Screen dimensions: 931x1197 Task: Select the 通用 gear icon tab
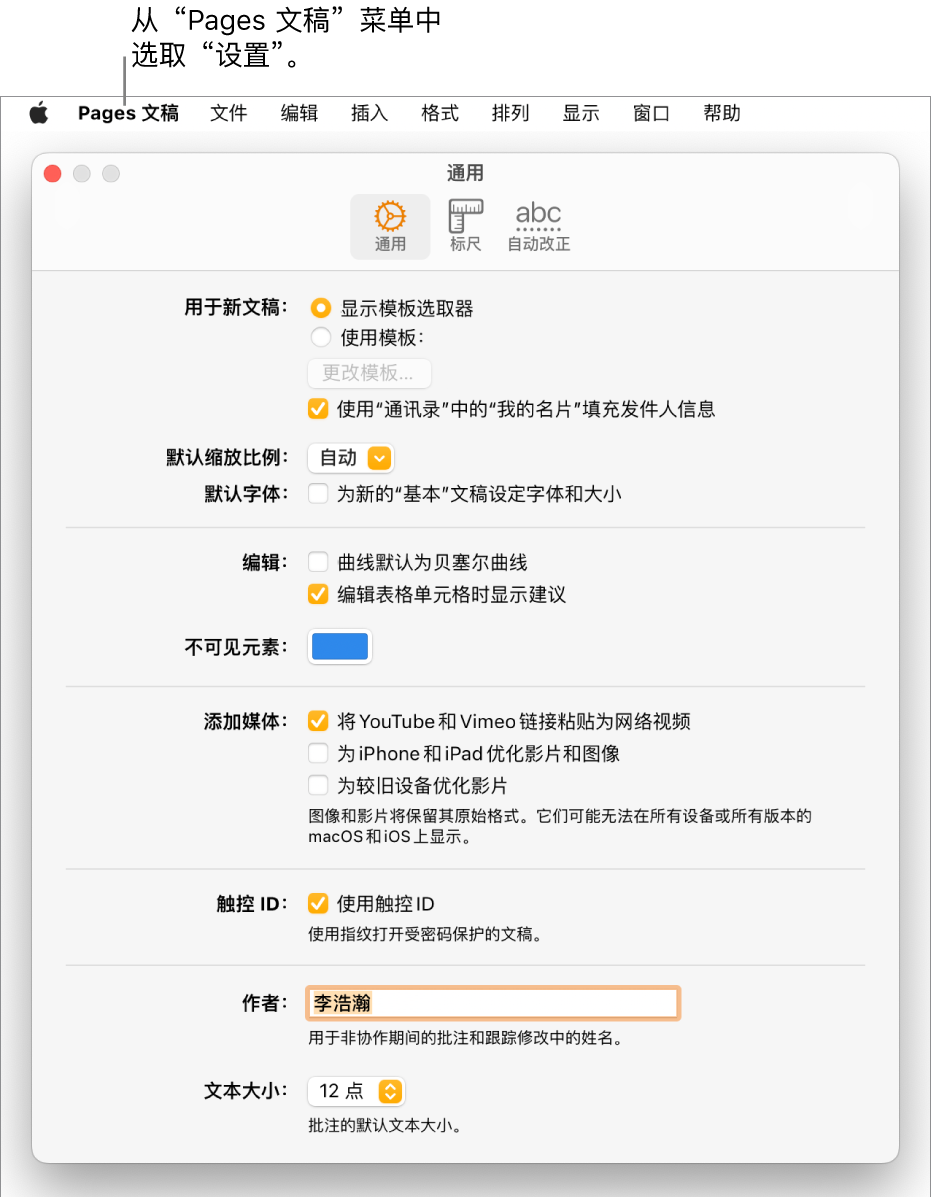[390, 227]
